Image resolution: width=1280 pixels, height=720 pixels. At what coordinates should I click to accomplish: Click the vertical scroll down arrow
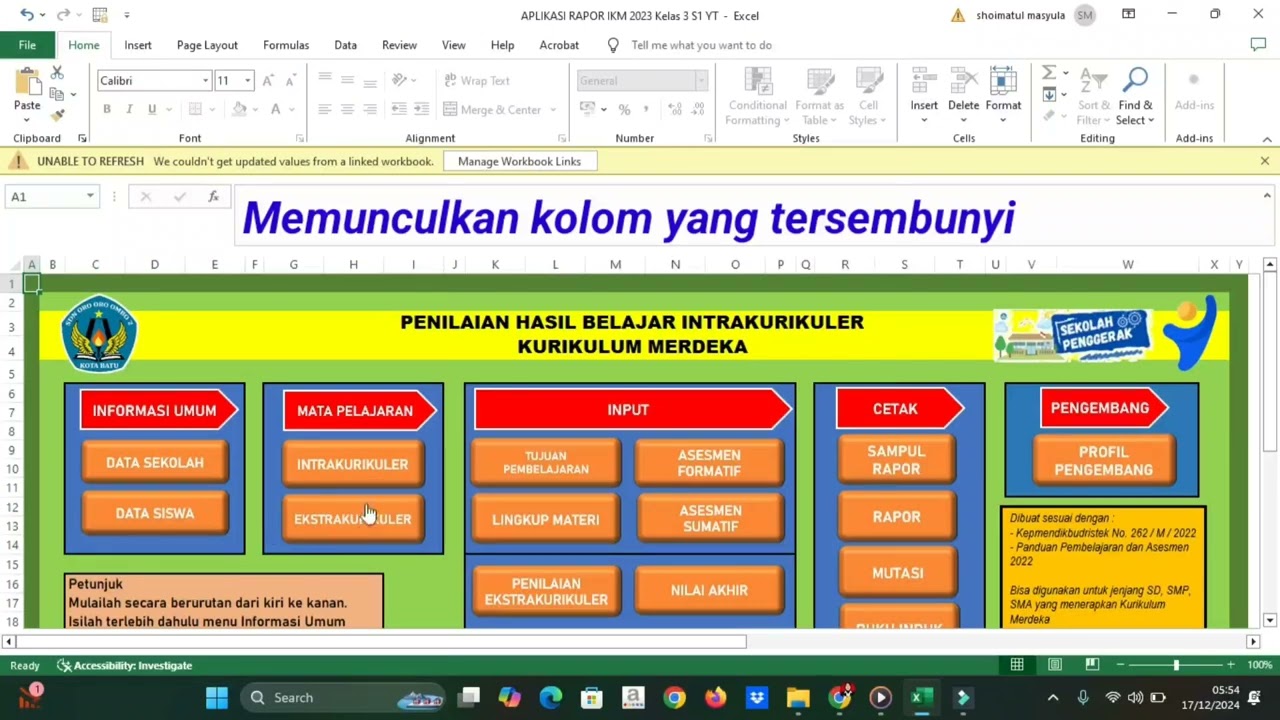pyautogui.click(x=1269, y=620)
